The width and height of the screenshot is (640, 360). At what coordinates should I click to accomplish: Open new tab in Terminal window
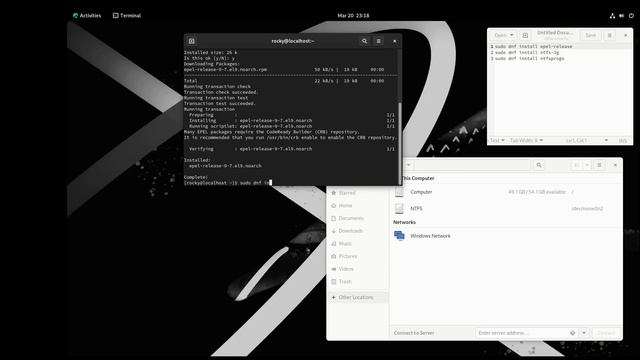[x=191, y=41]
